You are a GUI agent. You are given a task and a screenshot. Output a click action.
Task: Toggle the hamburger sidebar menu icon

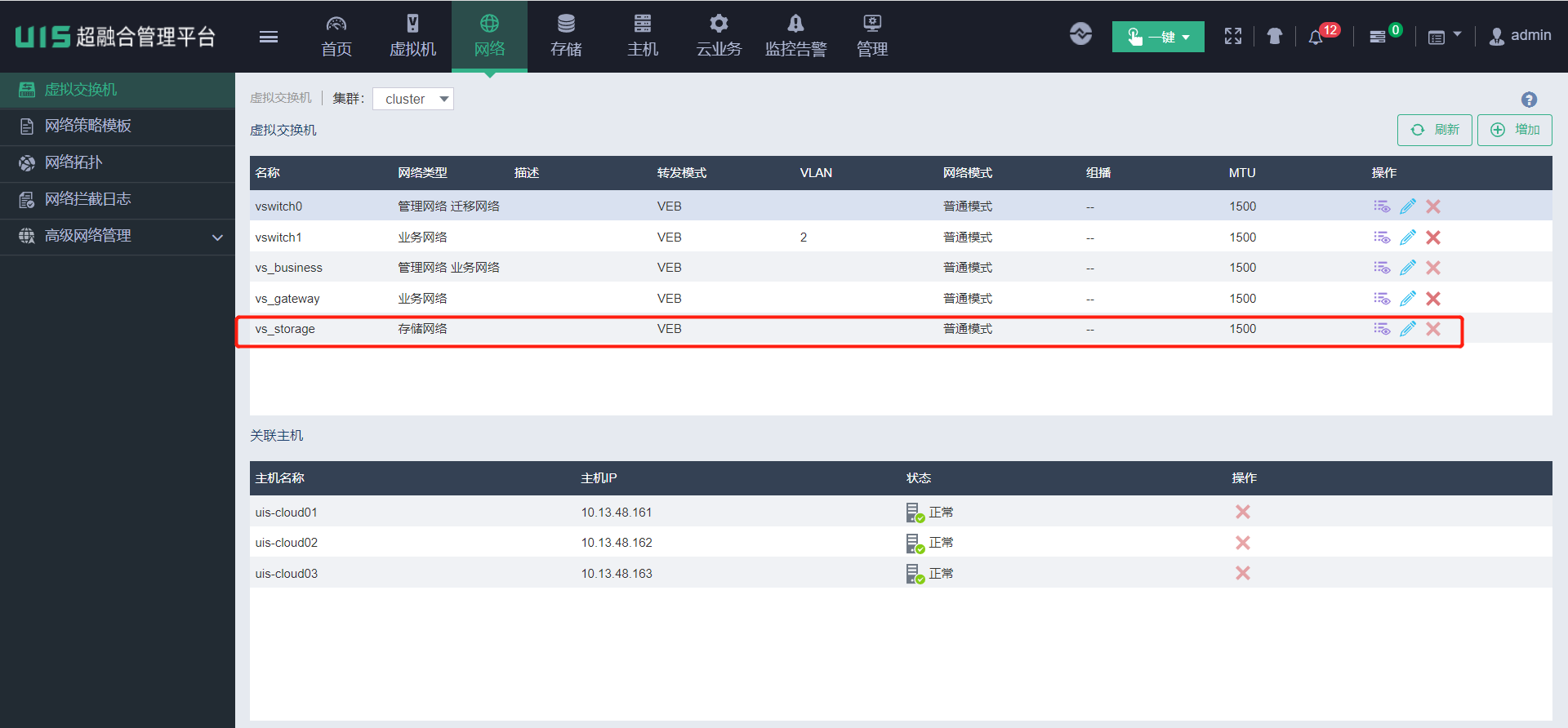269,37
